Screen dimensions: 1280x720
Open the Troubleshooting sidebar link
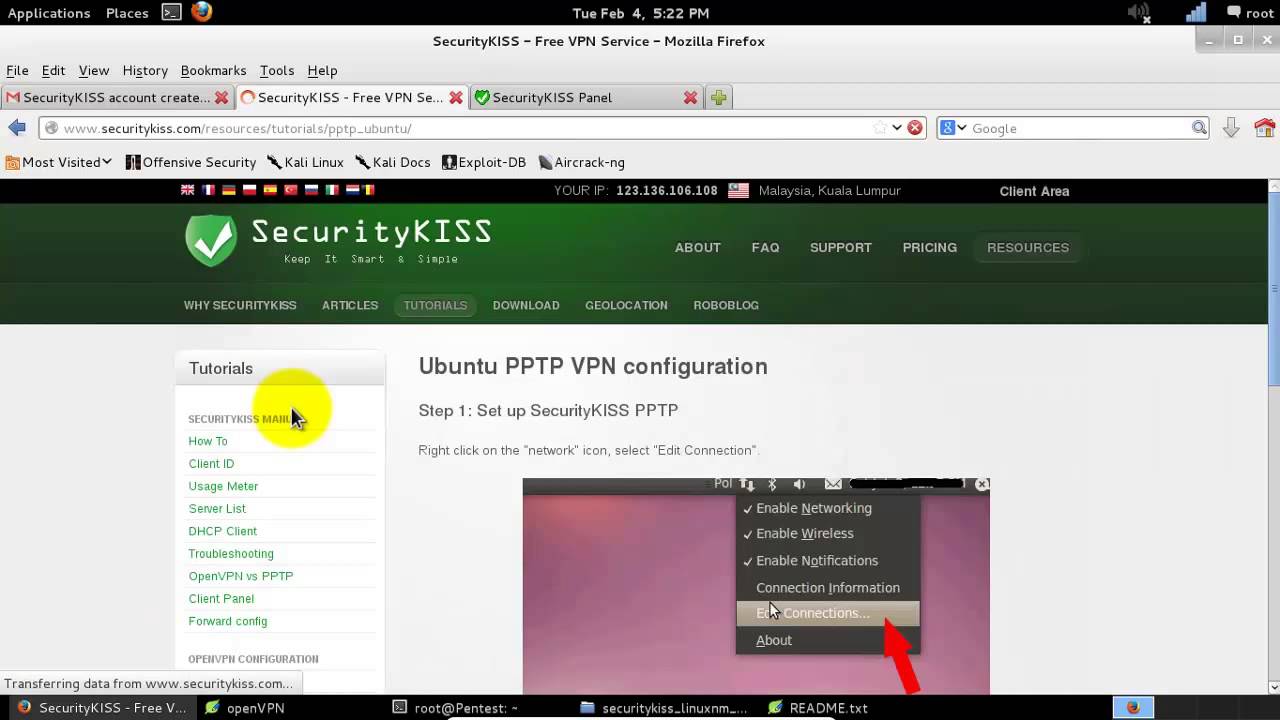[x=231, y=554]
